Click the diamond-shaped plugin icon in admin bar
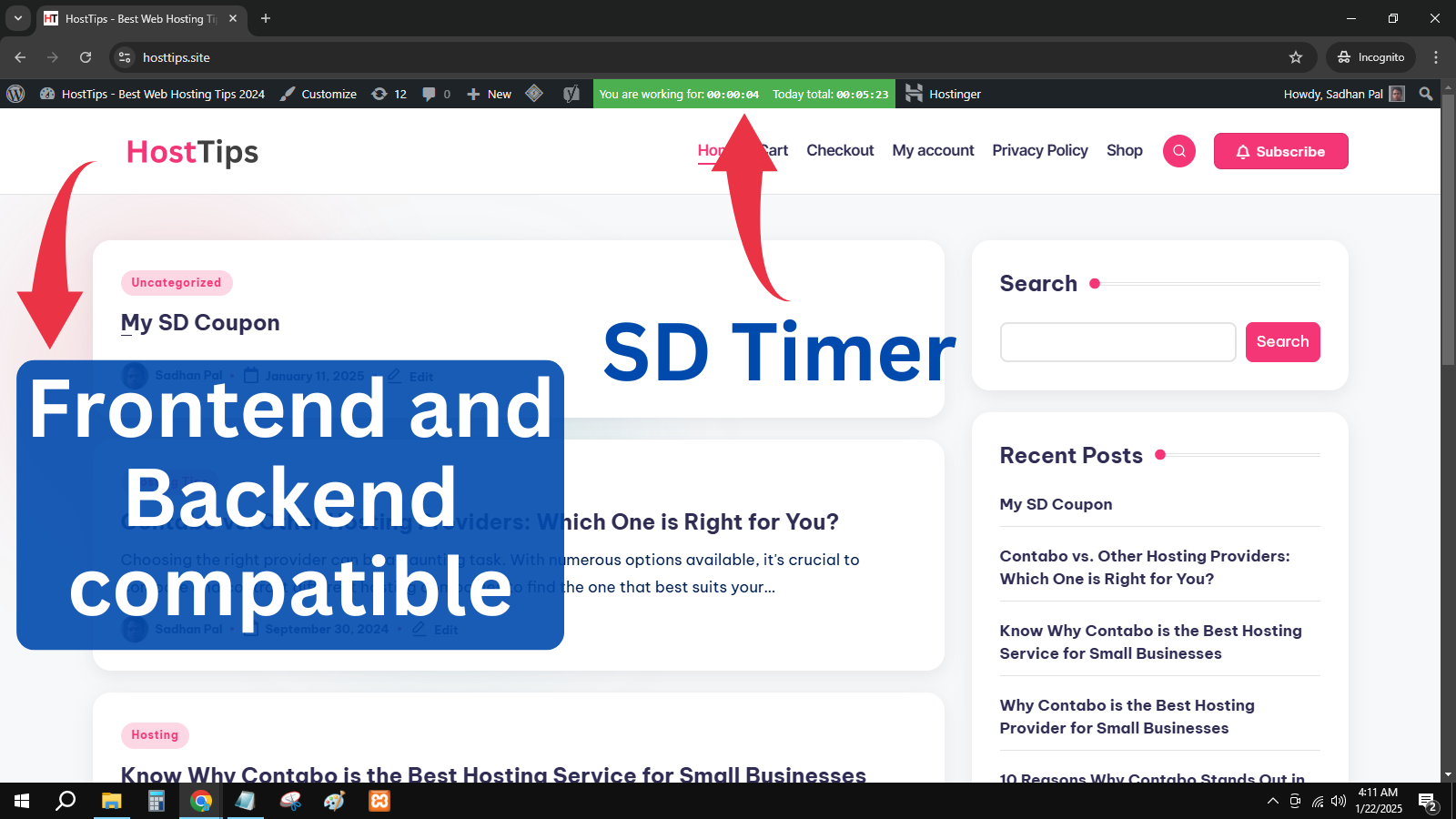Screen dimensions: 1456x819 pos(534,94)
